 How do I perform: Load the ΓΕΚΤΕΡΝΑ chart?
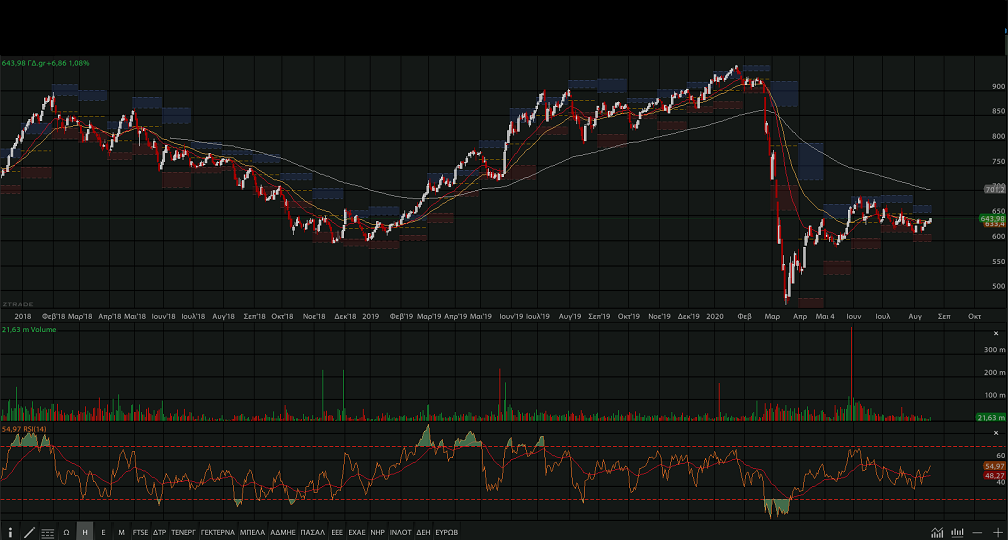coord(217,532)
